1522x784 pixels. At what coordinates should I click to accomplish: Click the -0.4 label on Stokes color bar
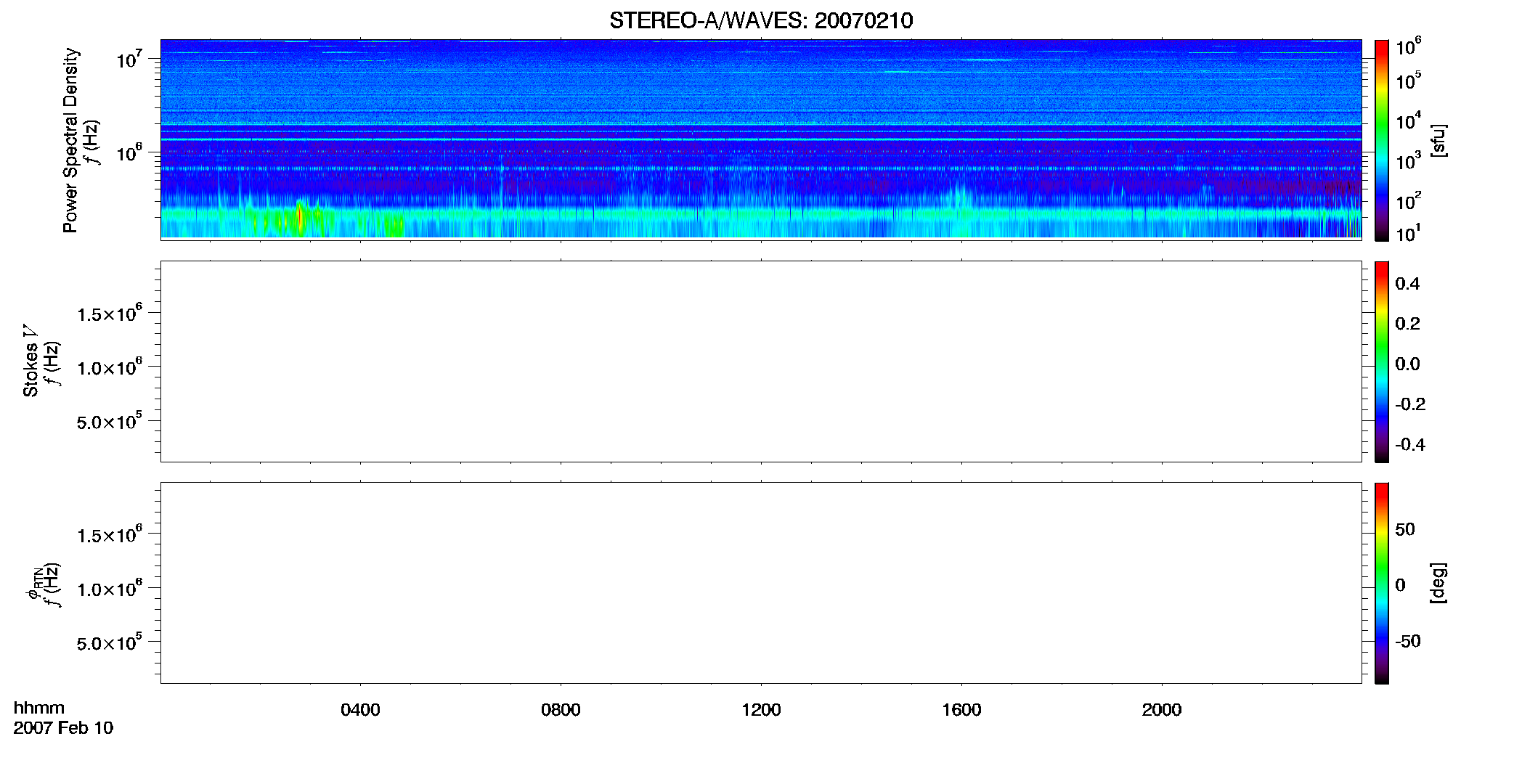point(1410,445)
